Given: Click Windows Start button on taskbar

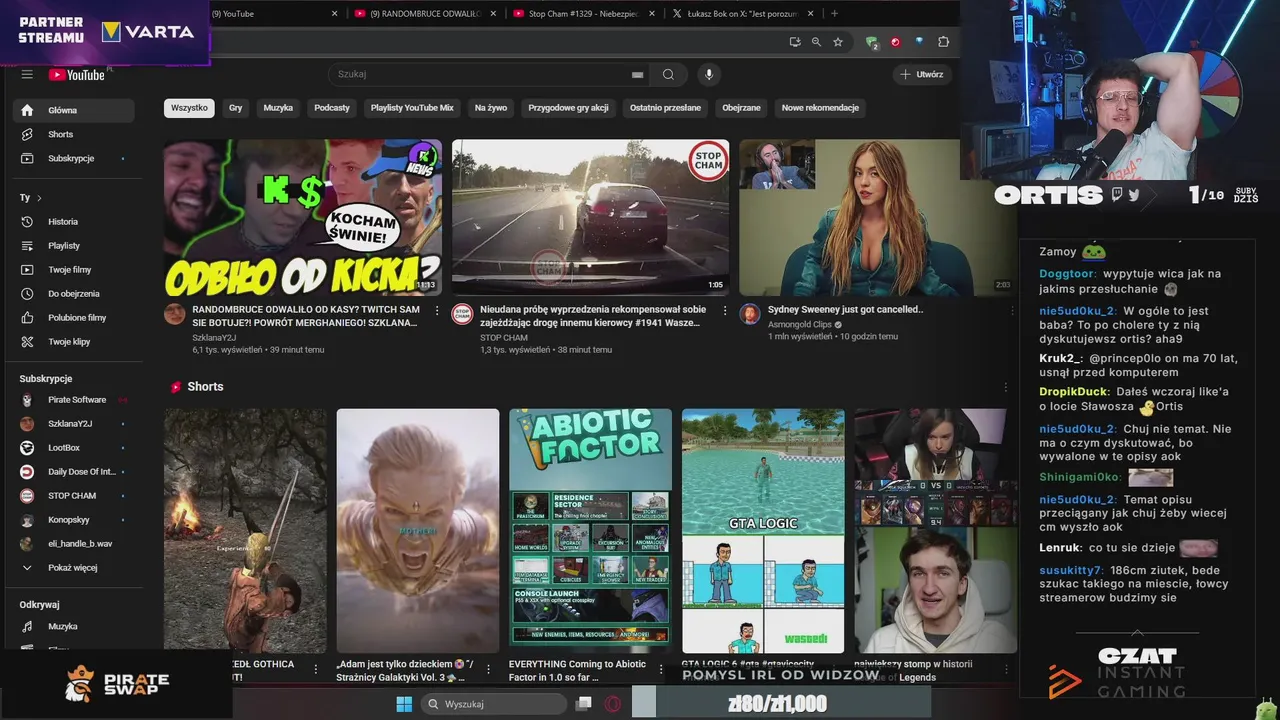Looking at the screenshot, I should 404,704.
